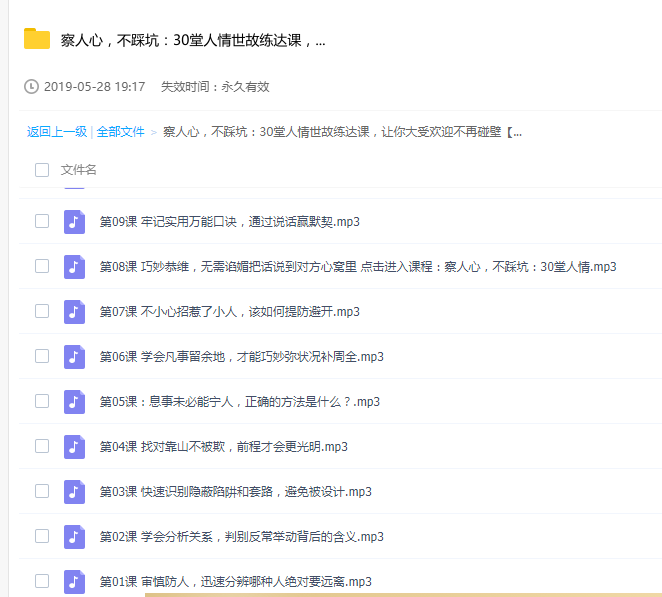This screenshot has height=597, width=662.
Task: Open file 第08课 巧妙恭维
Action: tap(358, 267)
